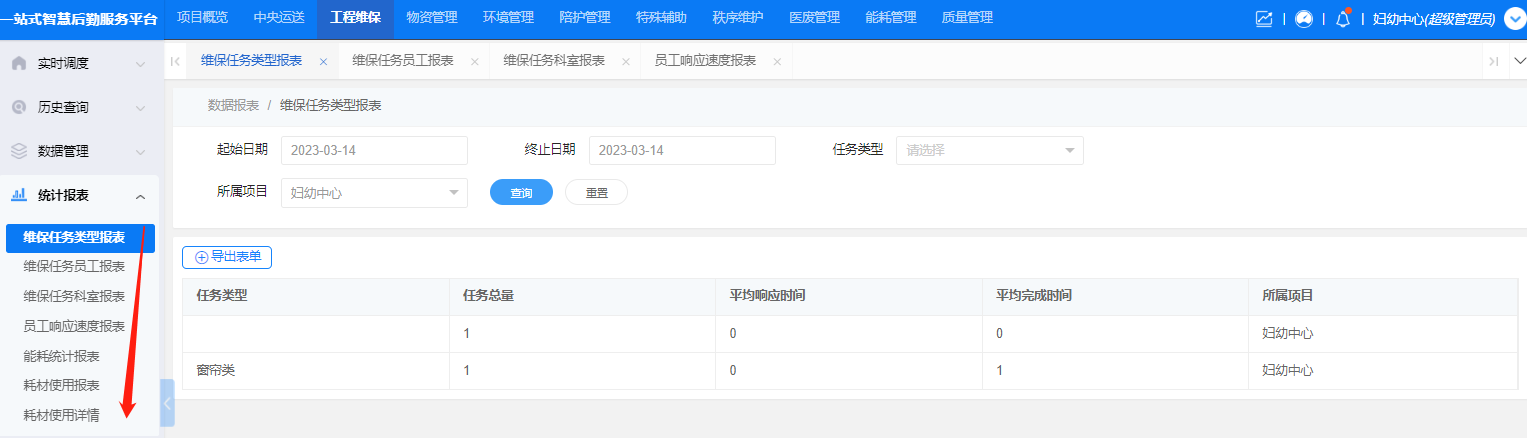Open 能耗管理 in top navigation
The image size is (1527, 438).
tap(891, 18)
